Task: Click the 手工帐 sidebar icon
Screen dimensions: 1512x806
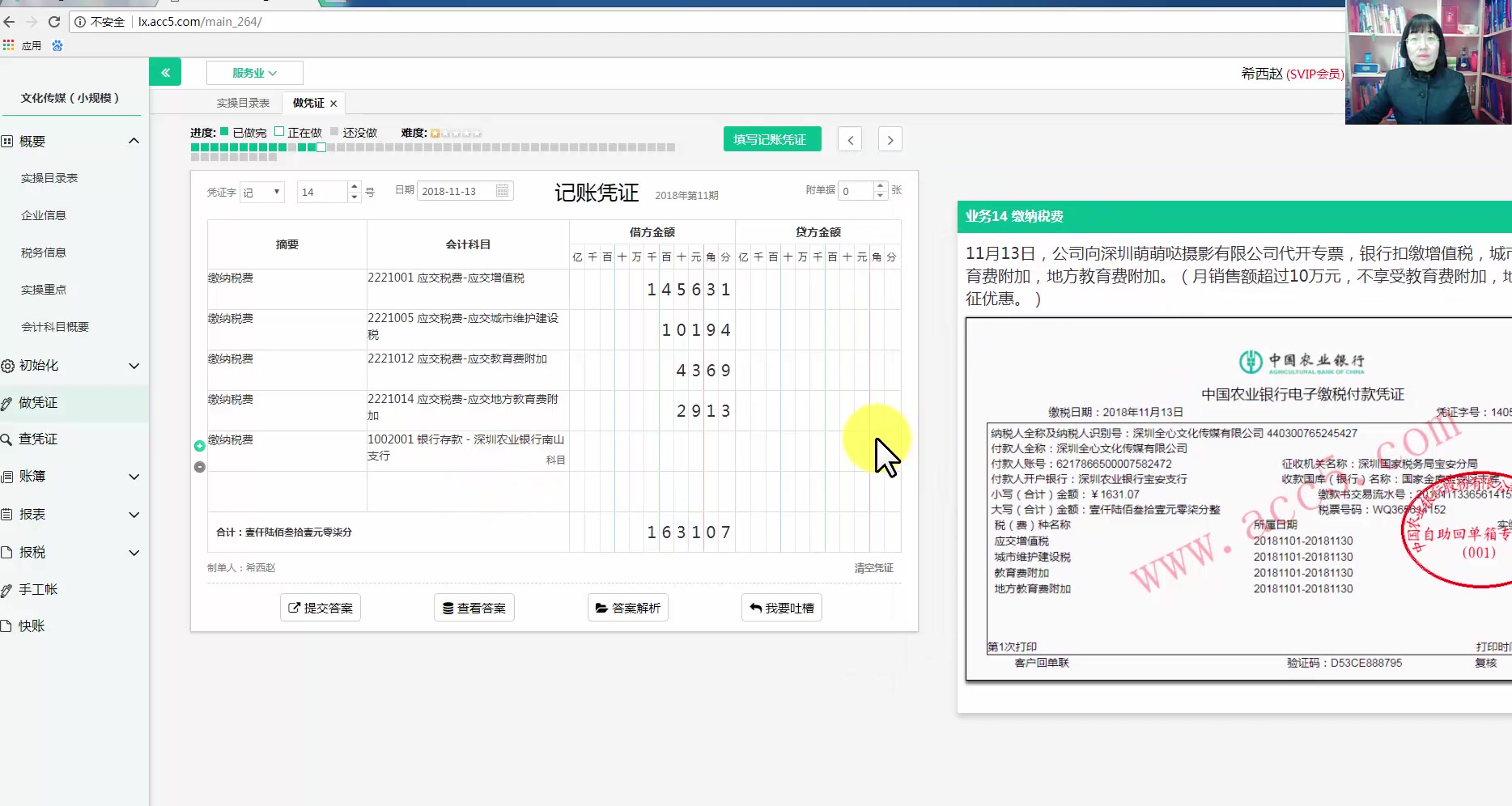Action: click(9, 589)
